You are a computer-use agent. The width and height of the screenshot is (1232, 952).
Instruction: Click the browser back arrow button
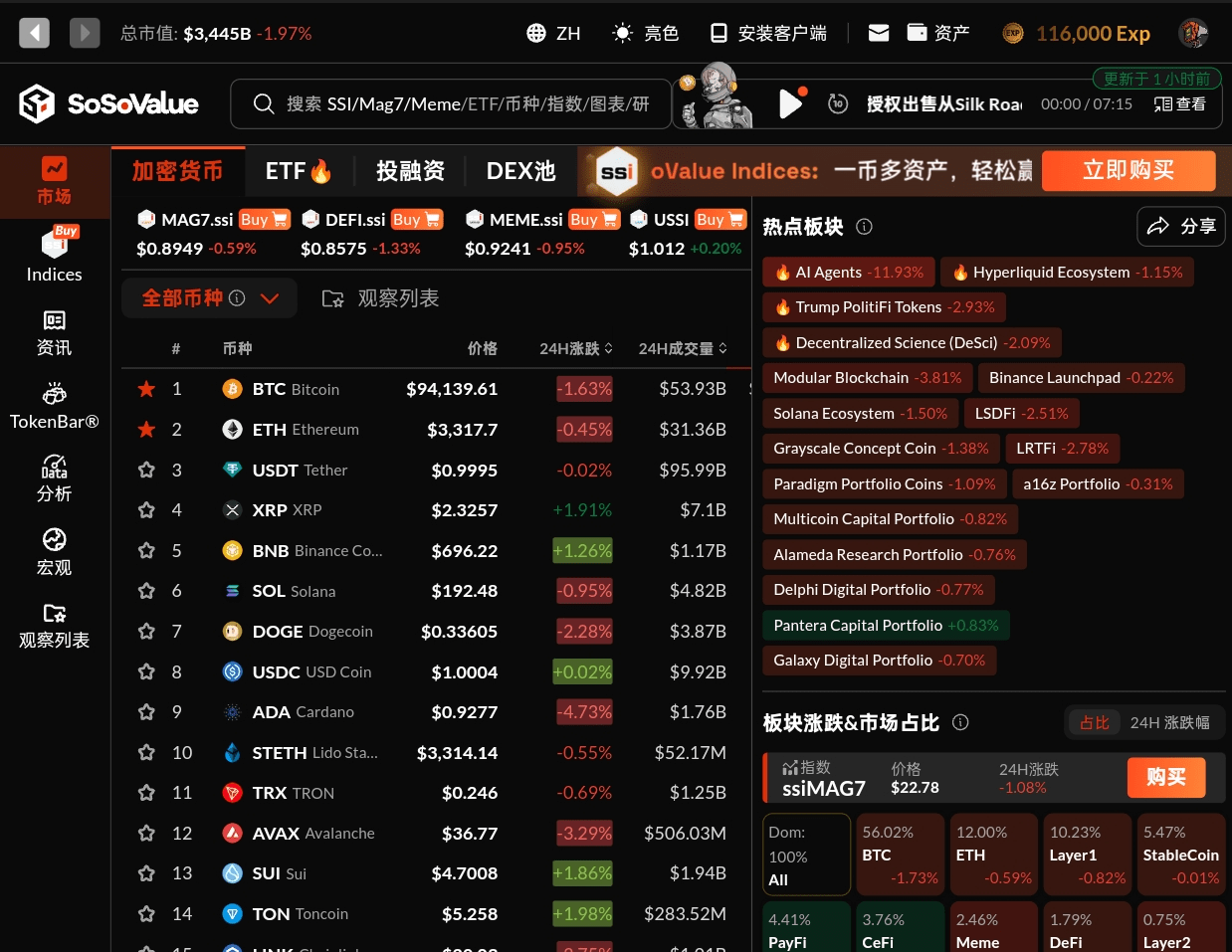click(35, 33)
